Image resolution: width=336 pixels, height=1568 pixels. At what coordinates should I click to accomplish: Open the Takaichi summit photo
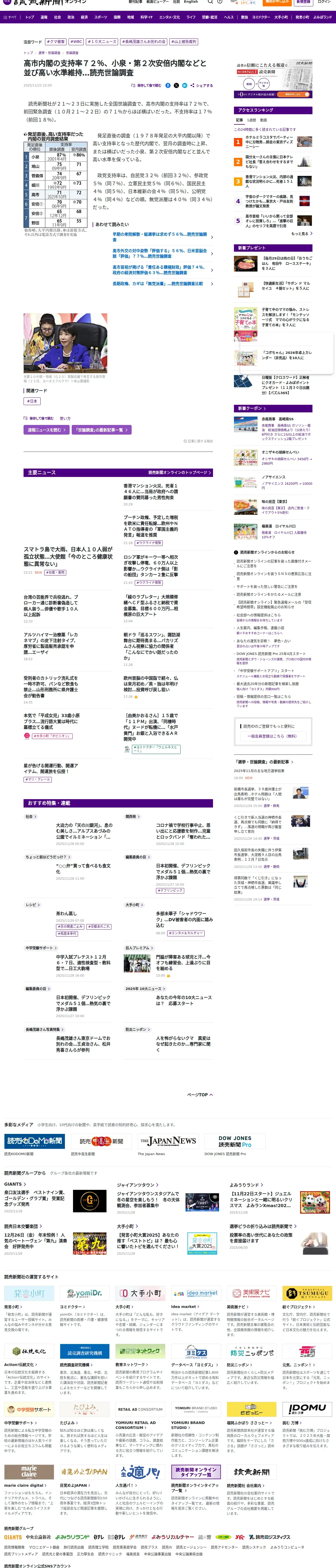pos(65,343)
